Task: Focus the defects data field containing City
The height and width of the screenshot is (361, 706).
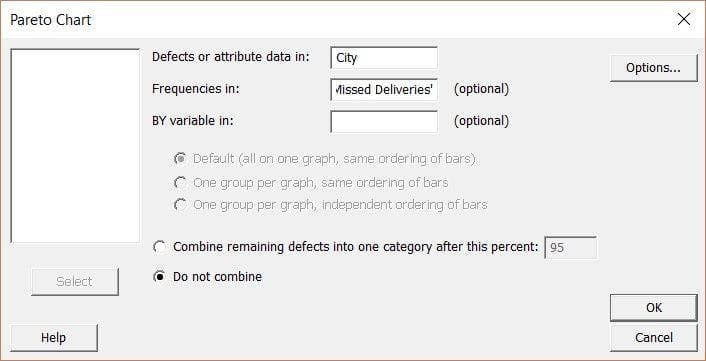Action: click(x=384, y=58)
